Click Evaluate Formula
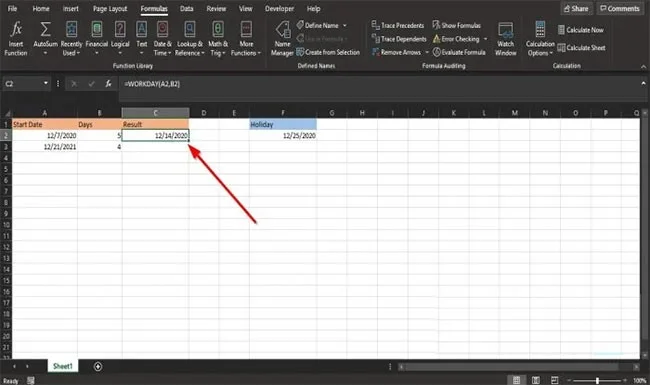Image resolution: width=650 pixels, height=385 pixels. 459,52
